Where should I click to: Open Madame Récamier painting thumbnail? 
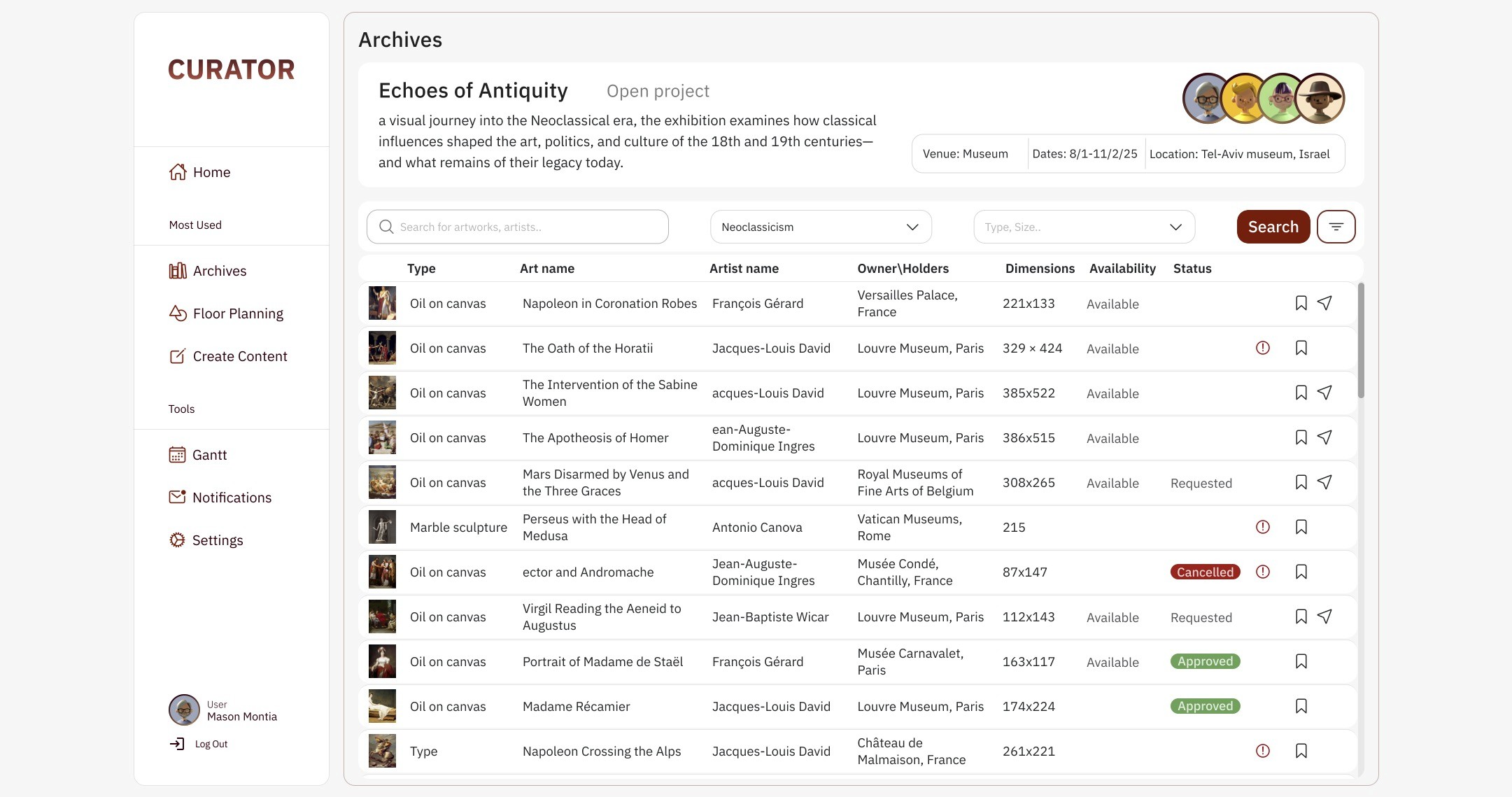382,706
